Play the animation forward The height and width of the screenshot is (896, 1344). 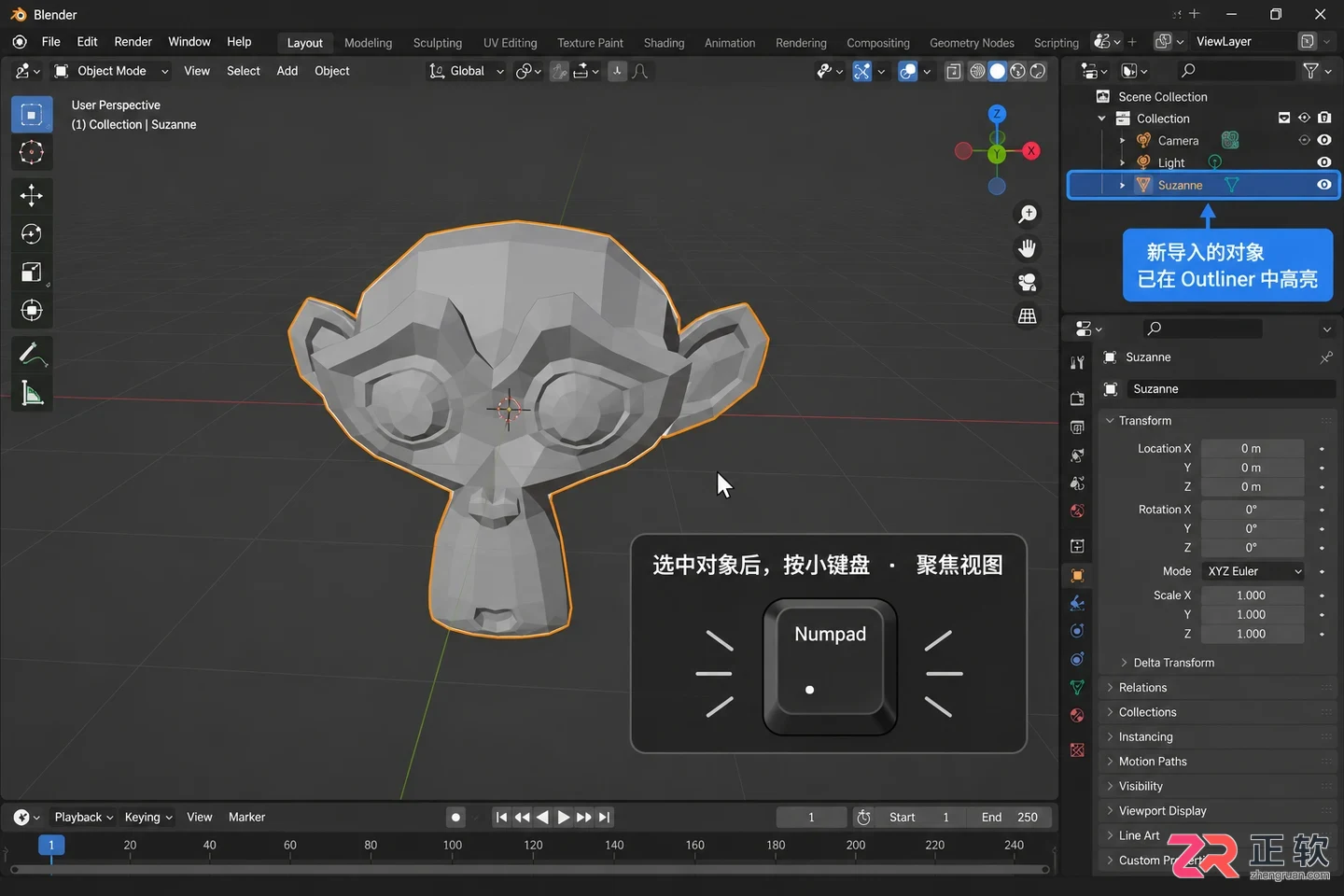click(564, 818)
